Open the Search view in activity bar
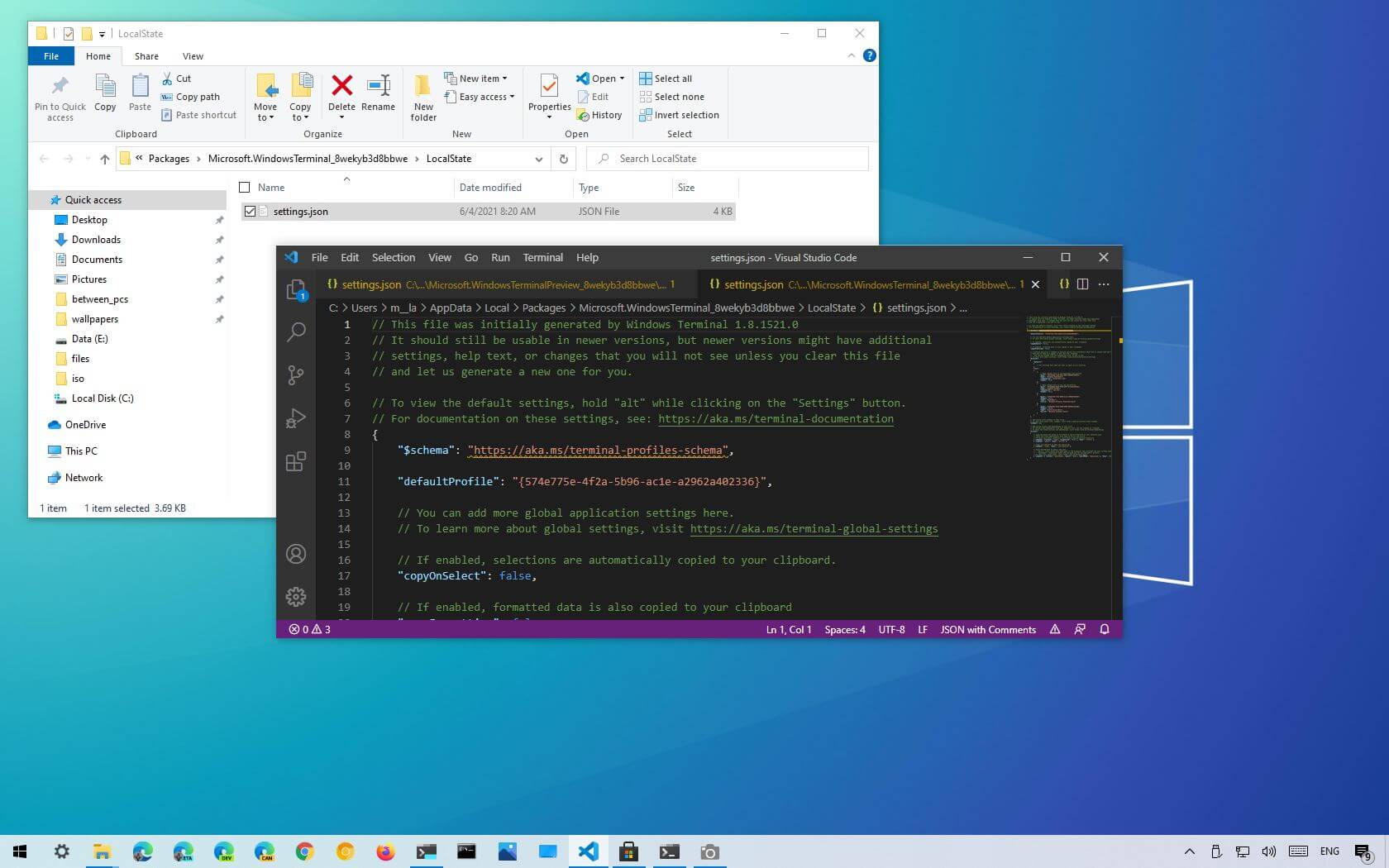Viewport: 1389px width, 868px height. [x=295, y=332]
